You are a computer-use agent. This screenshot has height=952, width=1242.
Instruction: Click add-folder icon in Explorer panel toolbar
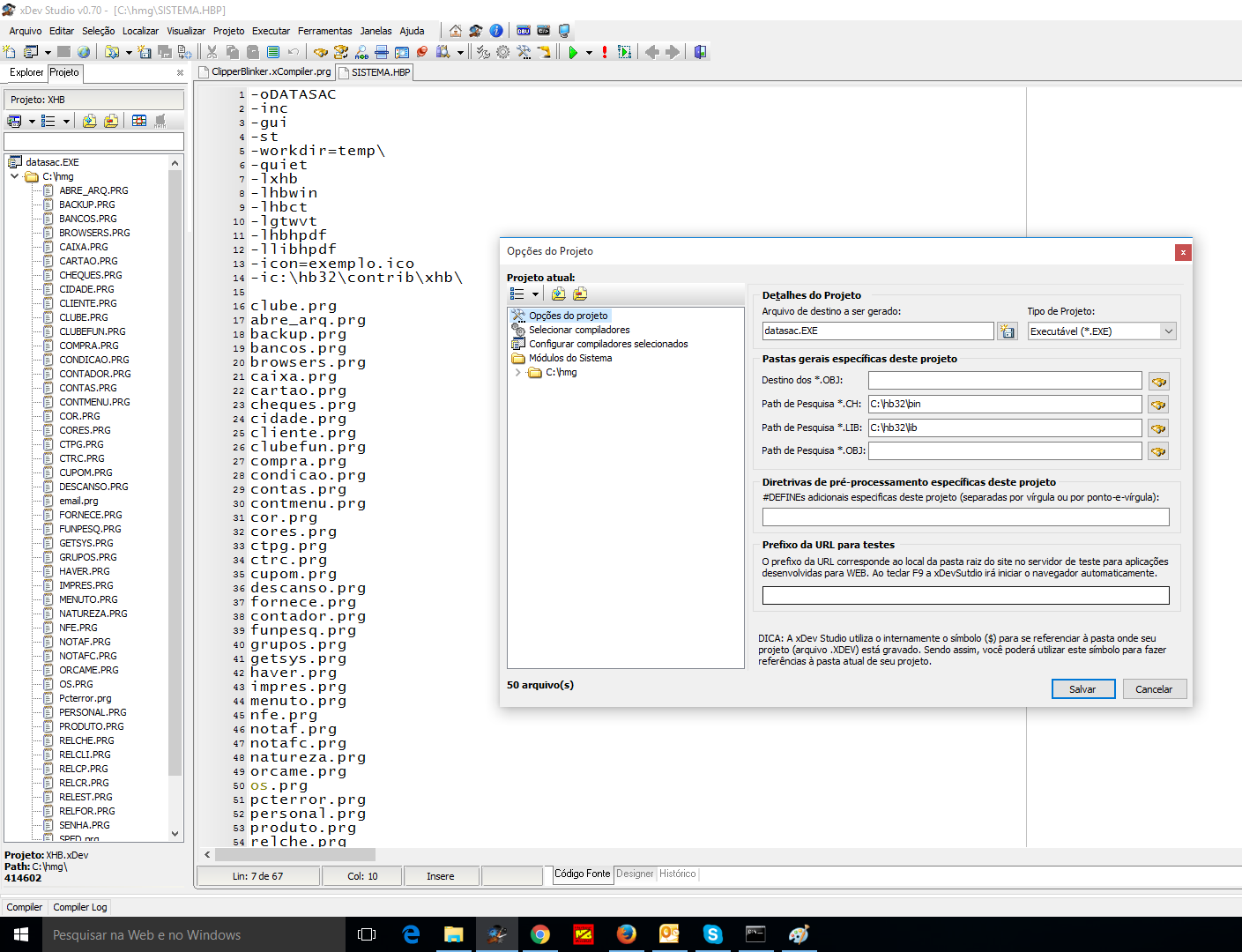point(90,121)
